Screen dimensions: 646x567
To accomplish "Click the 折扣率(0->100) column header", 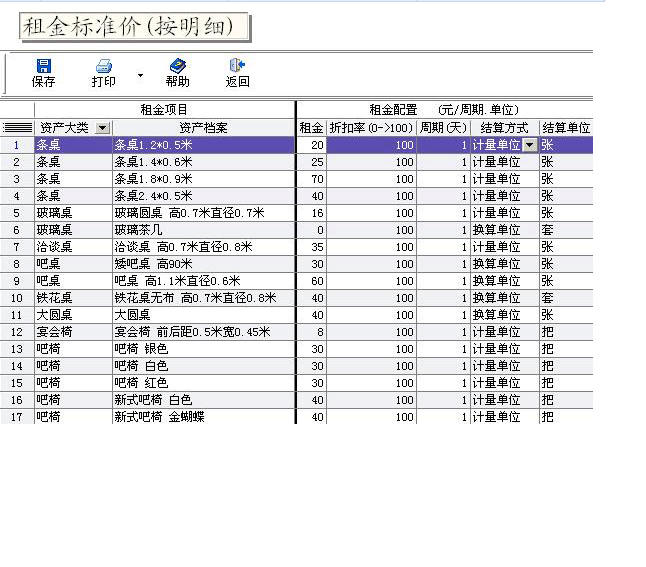I will 371,128.
